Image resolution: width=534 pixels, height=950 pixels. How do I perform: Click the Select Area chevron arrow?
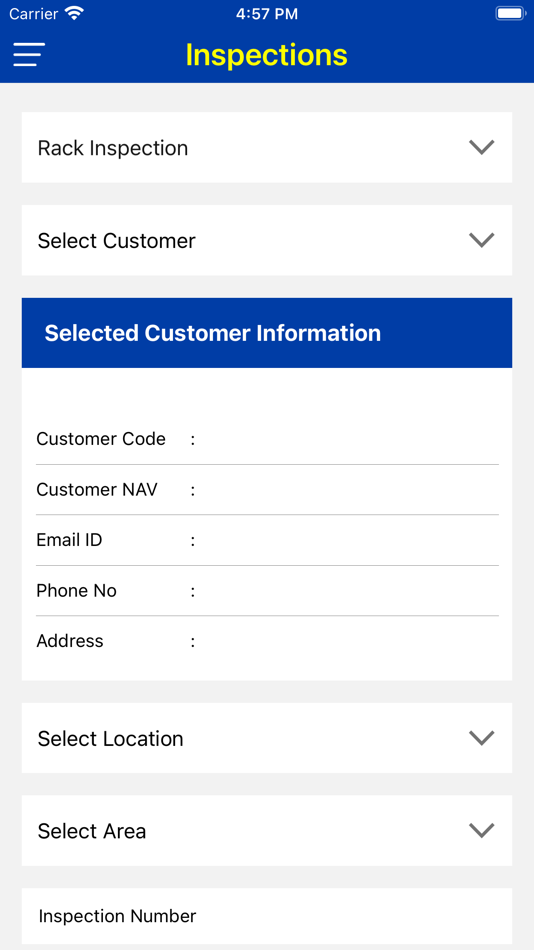pos(482,830)
